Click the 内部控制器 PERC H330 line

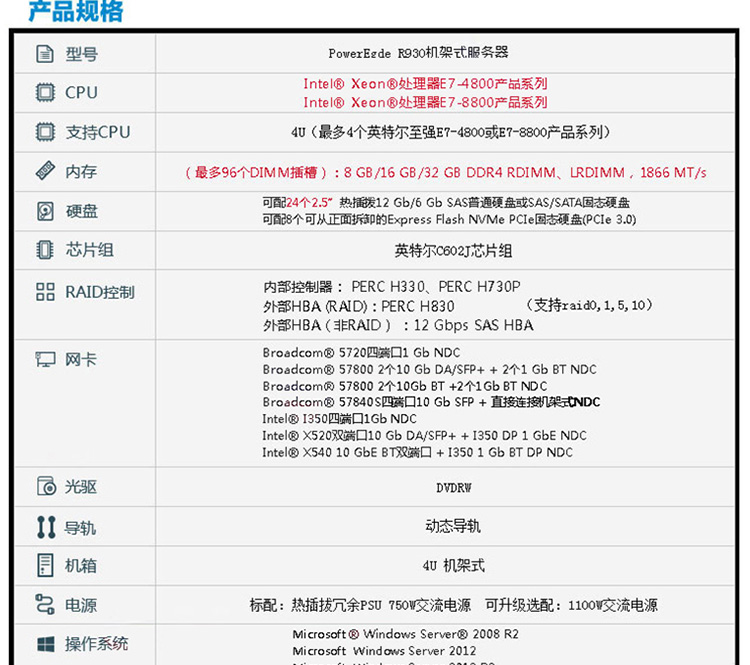pyautogui.click(x=392, y=287)
